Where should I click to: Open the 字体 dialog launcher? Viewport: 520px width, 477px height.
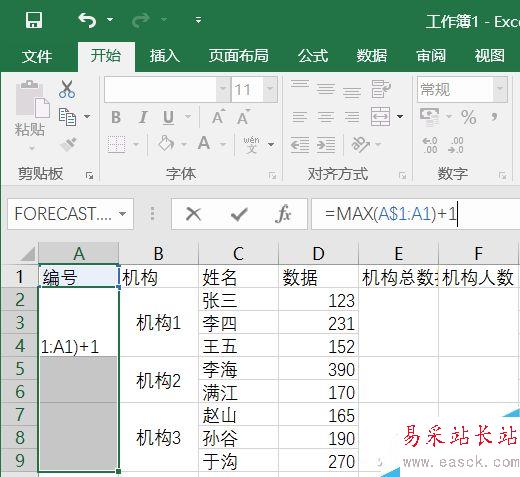coord(272,175)
